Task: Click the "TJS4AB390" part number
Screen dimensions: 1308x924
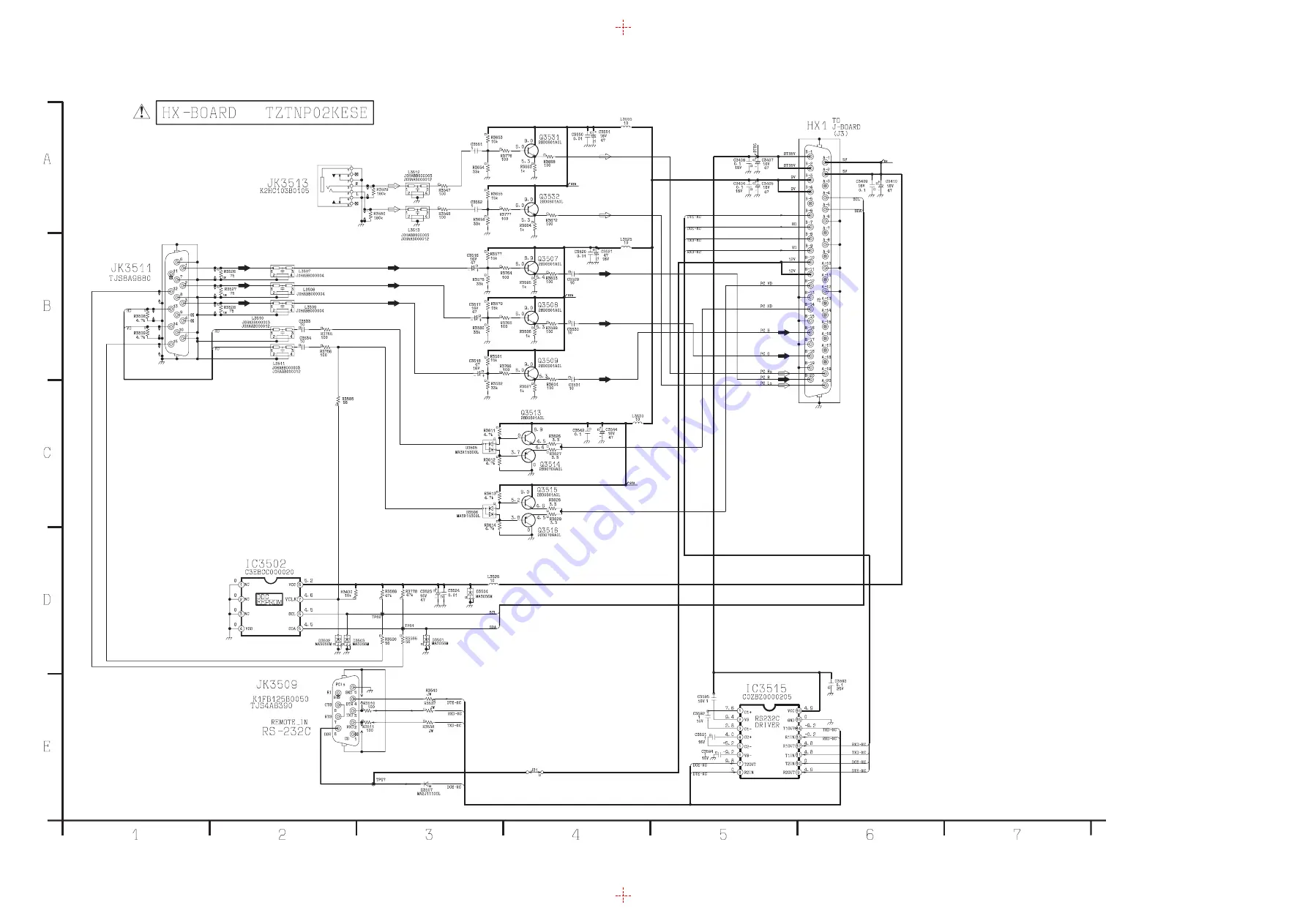Action: 272,706
